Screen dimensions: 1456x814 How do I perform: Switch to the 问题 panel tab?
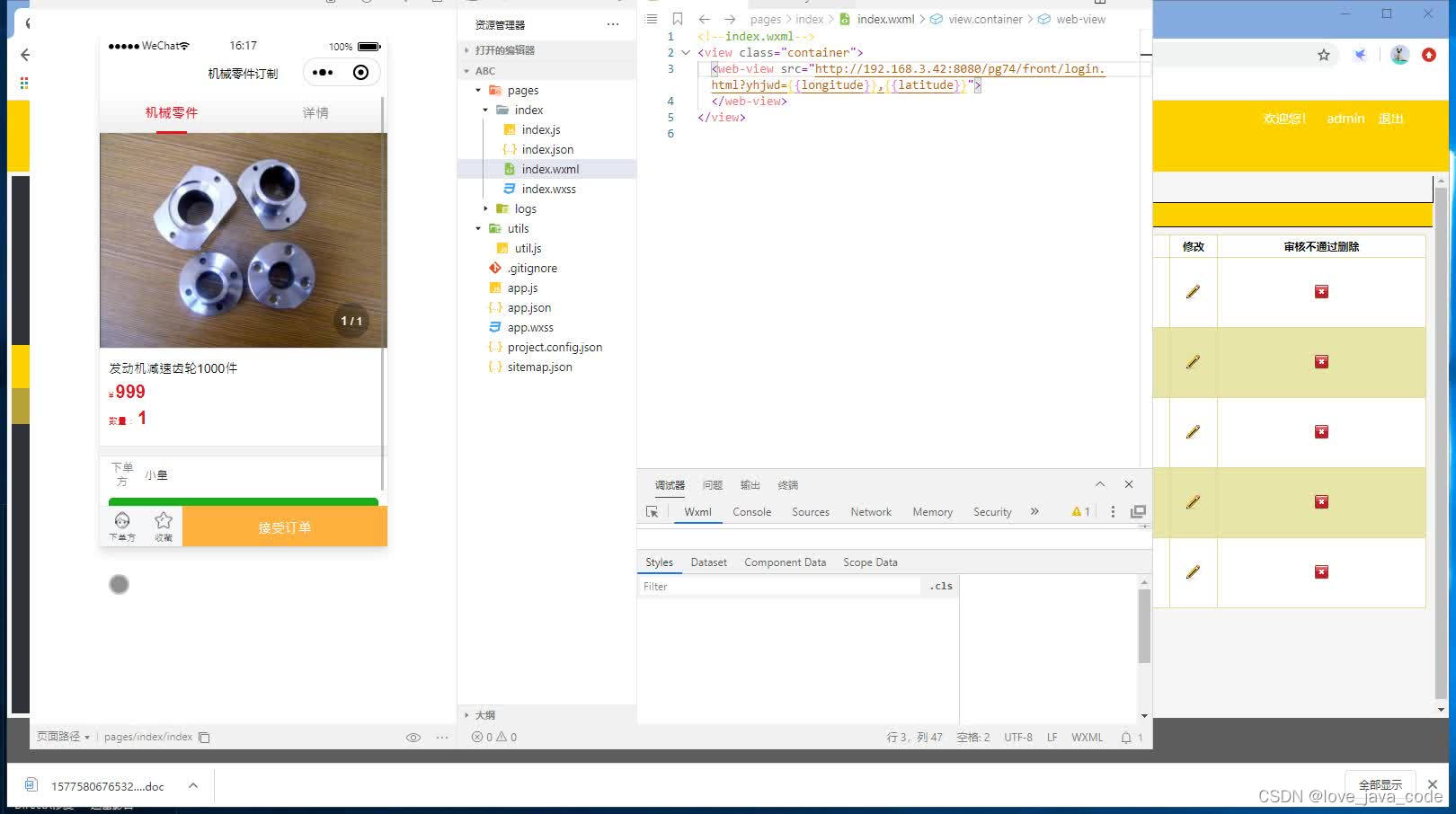pos(713,485)
